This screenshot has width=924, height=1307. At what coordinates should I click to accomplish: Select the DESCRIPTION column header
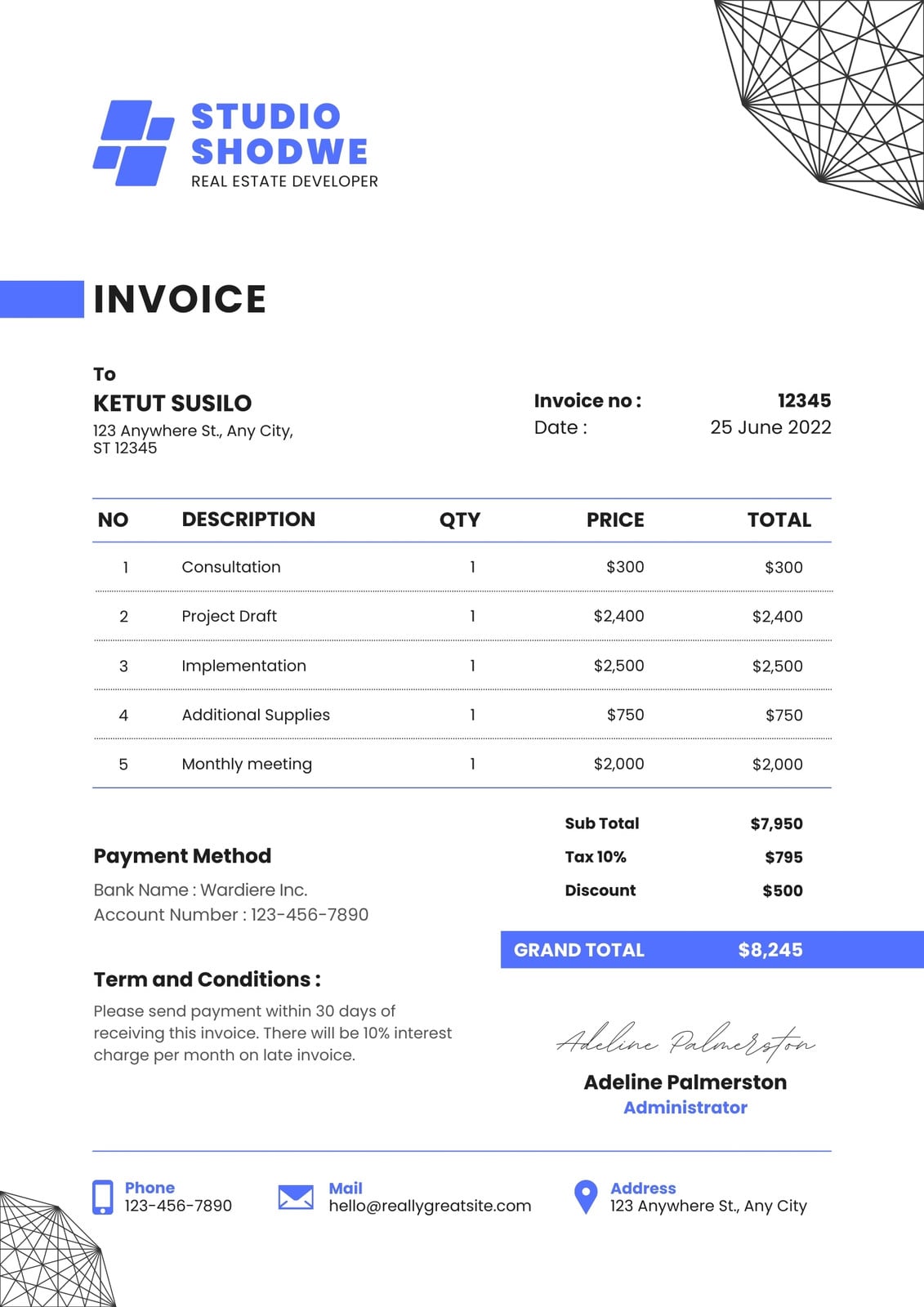pyautogui.click(x=248, y=520)
